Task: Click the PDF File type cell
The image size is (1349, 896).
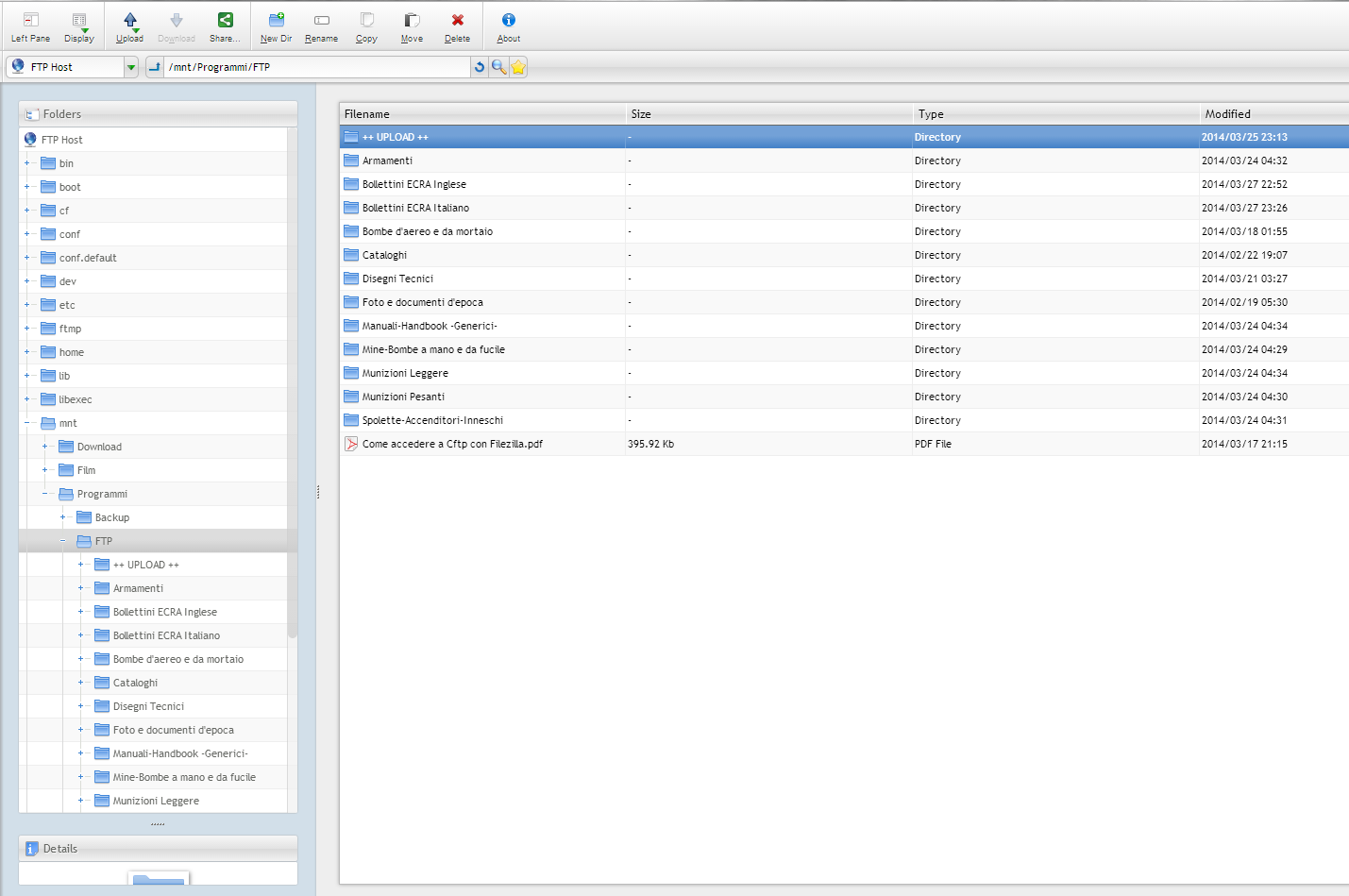Action: [x=933, y=444]
